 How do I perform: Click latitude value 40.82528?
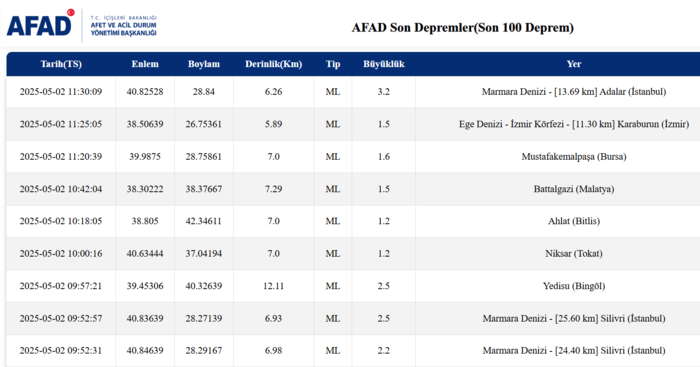click(145, 92)
